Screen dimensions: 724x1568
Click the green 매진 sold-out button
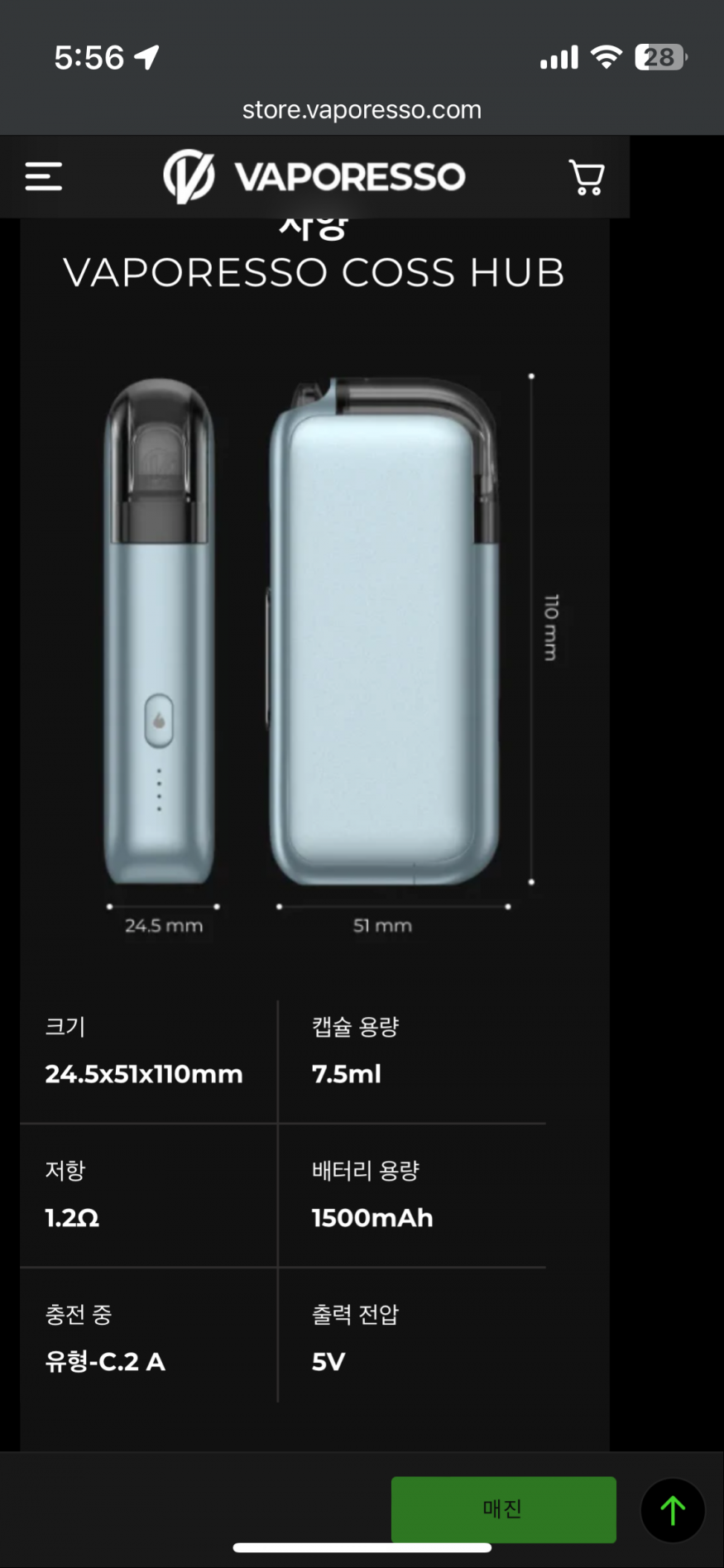tap(503, 1508)
